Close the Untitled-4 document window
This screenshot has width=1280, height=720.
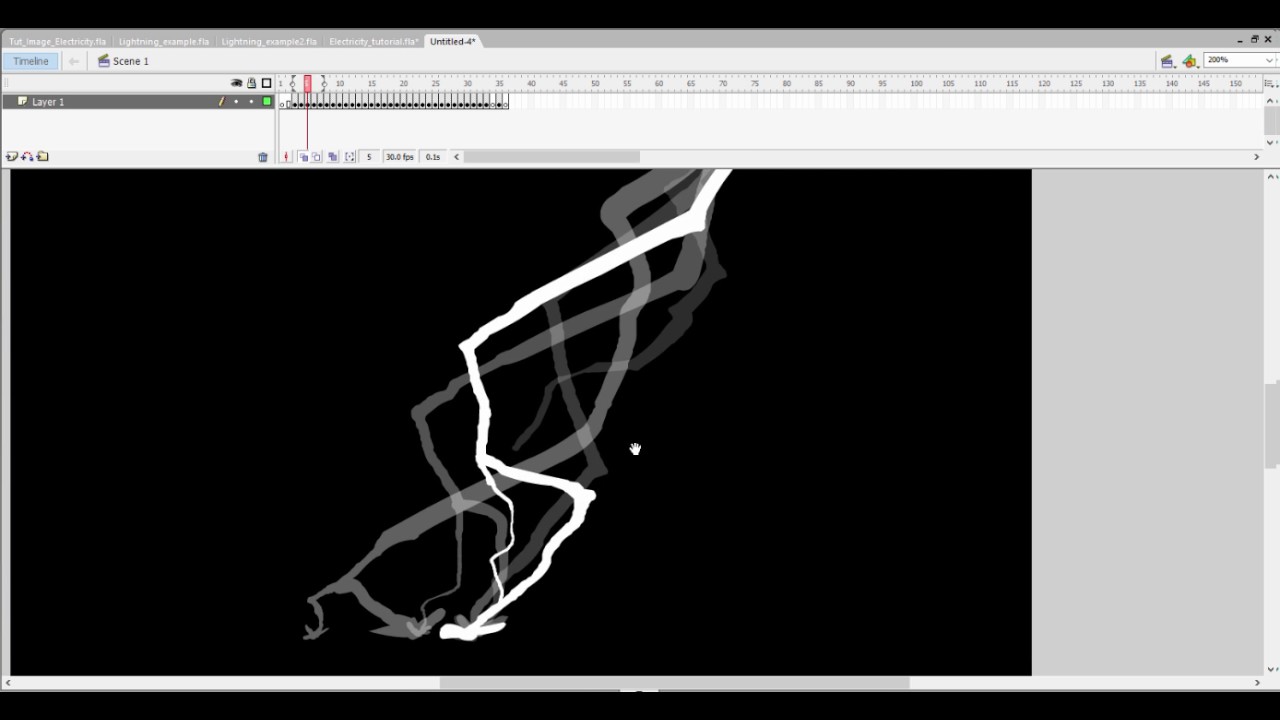[1269, 40]
